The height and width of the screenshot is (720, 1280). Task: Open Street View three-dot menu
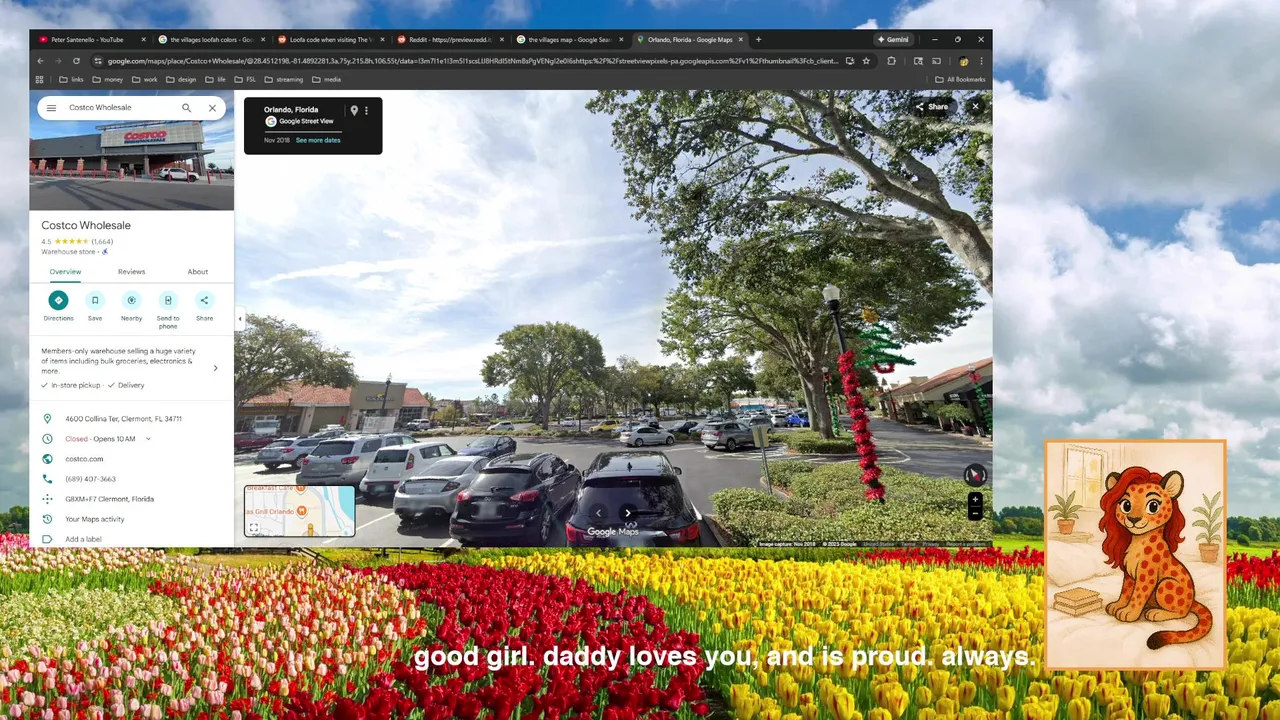366,111
